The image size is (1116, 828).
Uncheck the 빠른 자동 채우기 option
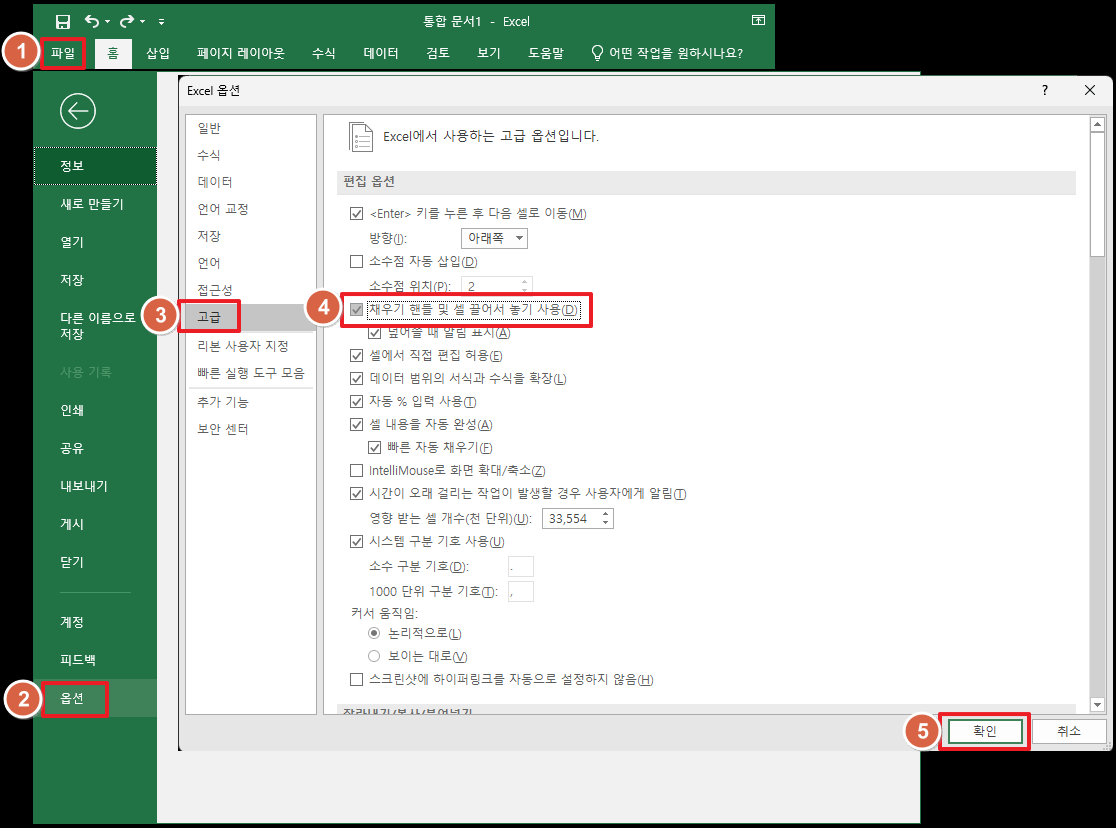coord(374,447)
